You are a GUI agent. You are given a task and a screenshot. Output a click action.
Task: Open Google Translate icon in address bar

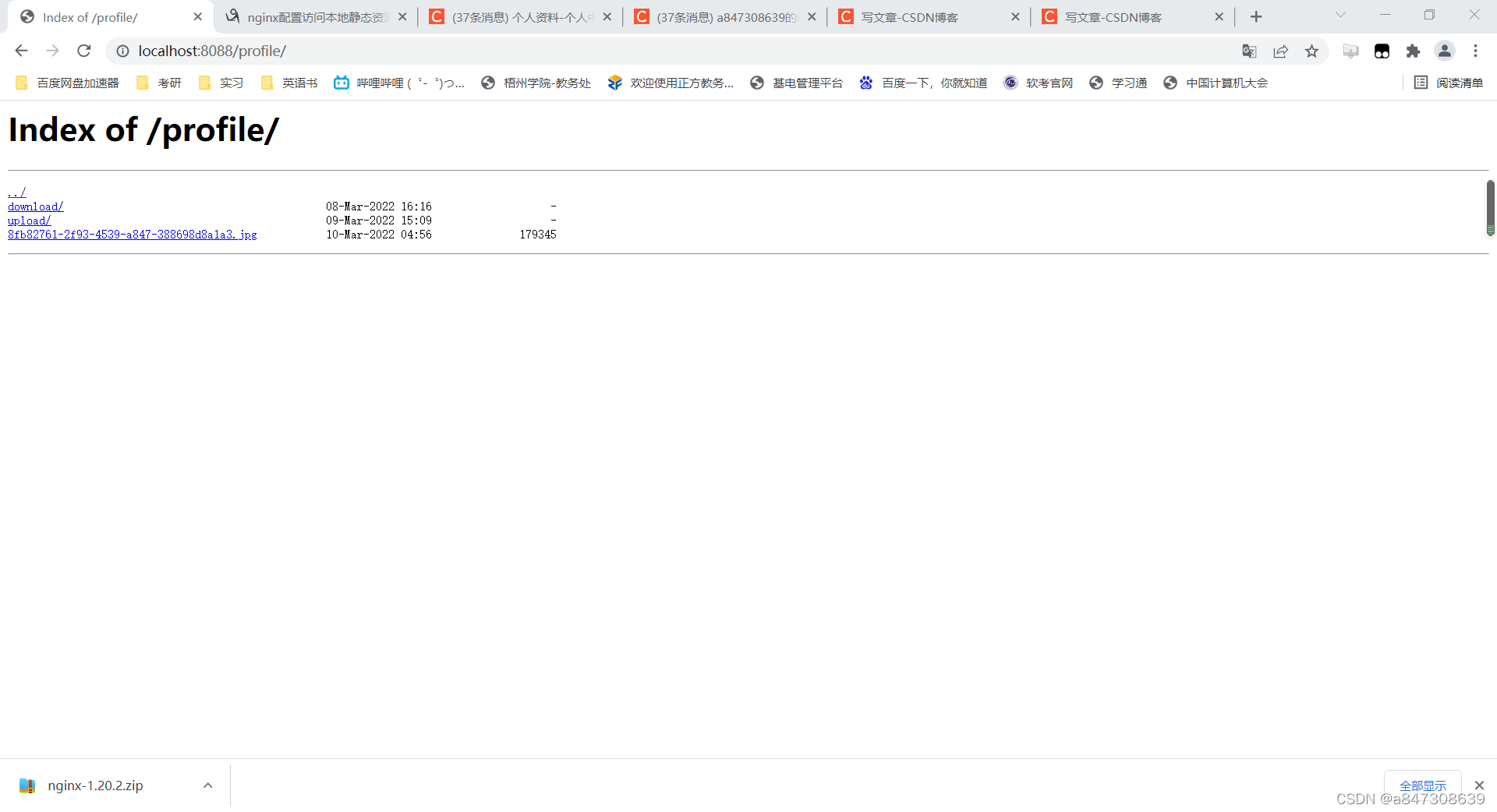click(1249, 51)
